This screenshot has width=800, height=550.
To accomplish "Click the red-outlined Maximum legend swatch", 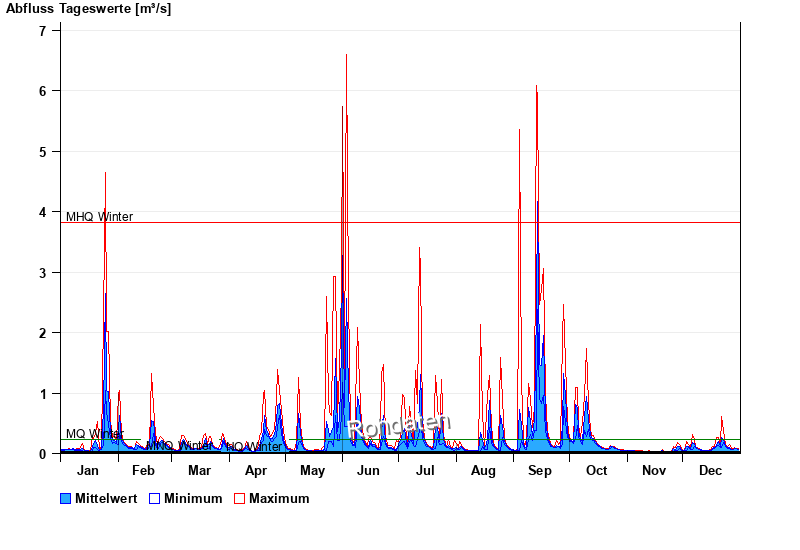I will click(x=240, y=498).
